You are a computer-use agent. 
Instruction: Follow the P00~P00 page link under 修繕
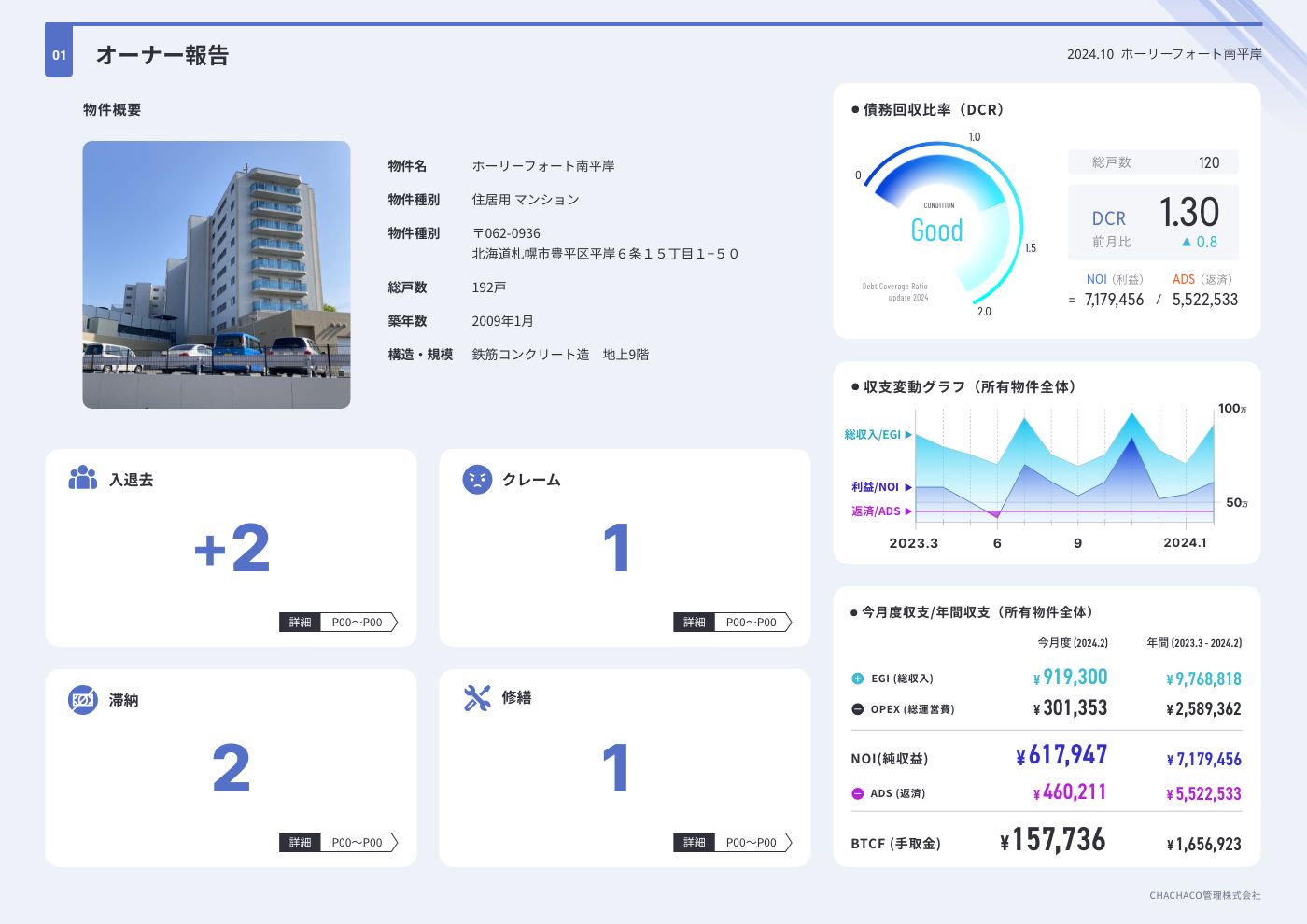(x=752, y=843)
